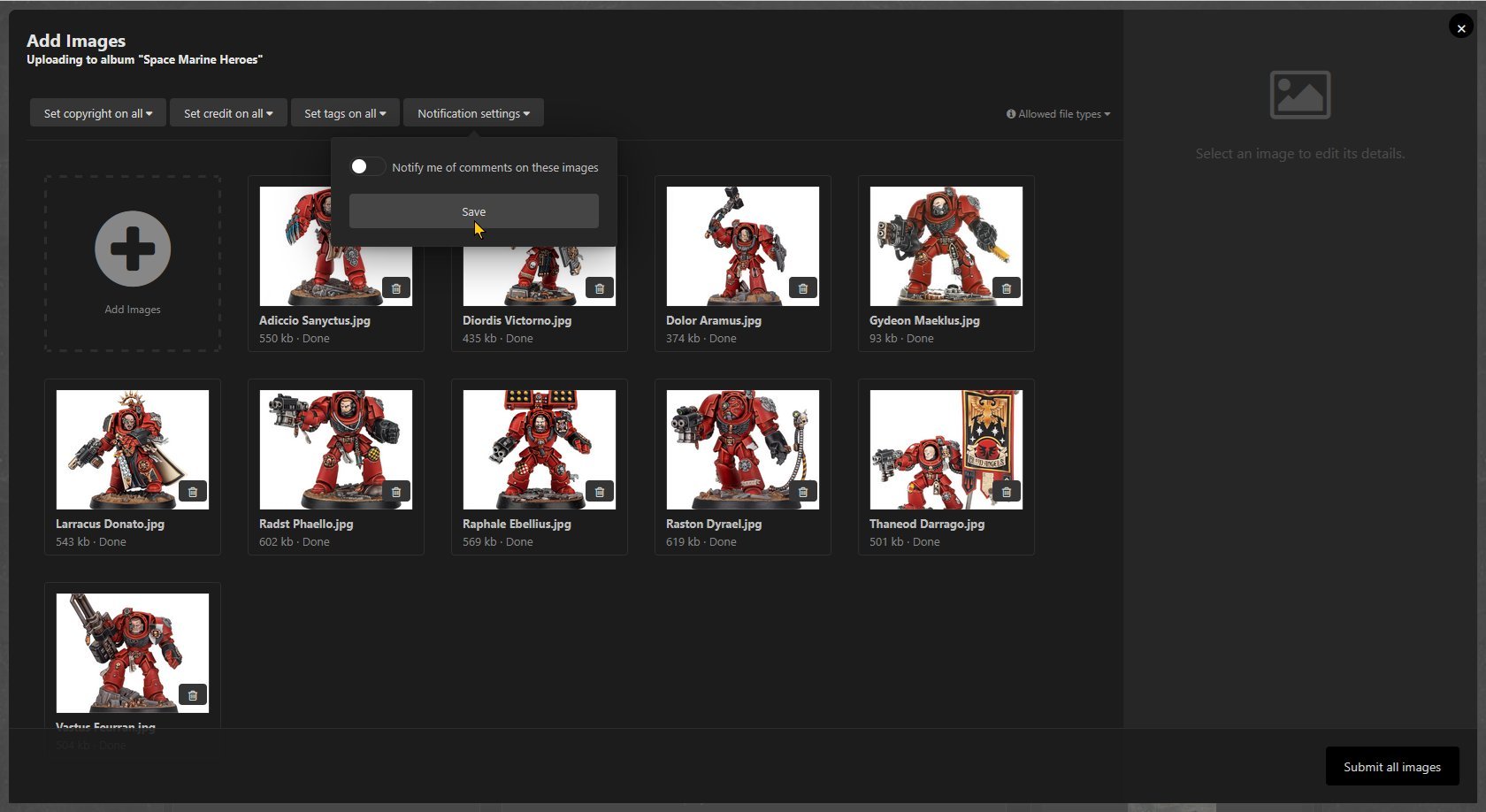The image size is (1486, 812).
Task: Click the large plus Add Images icon
Action: pyautogui.click(x=133, y=249)
